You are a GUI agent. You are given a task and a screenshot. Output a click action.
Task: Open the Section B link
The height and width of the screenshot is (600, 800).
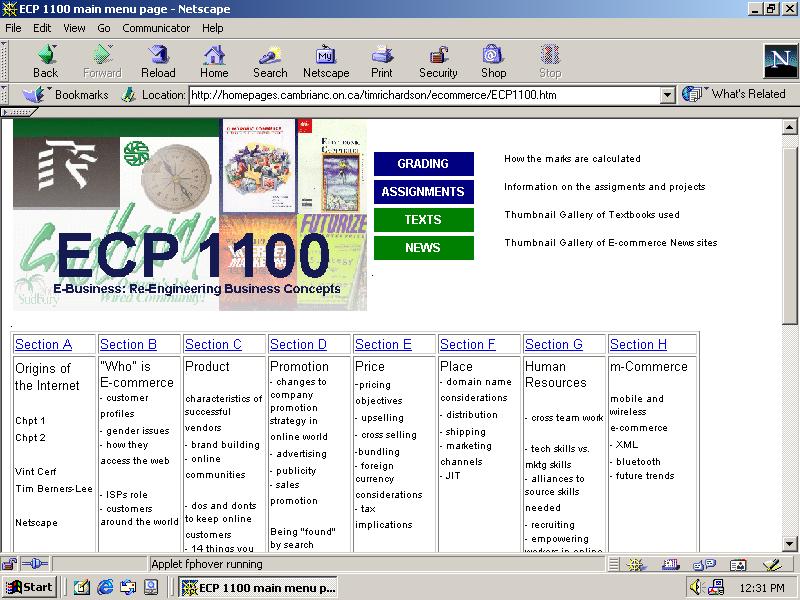(129, 344)
